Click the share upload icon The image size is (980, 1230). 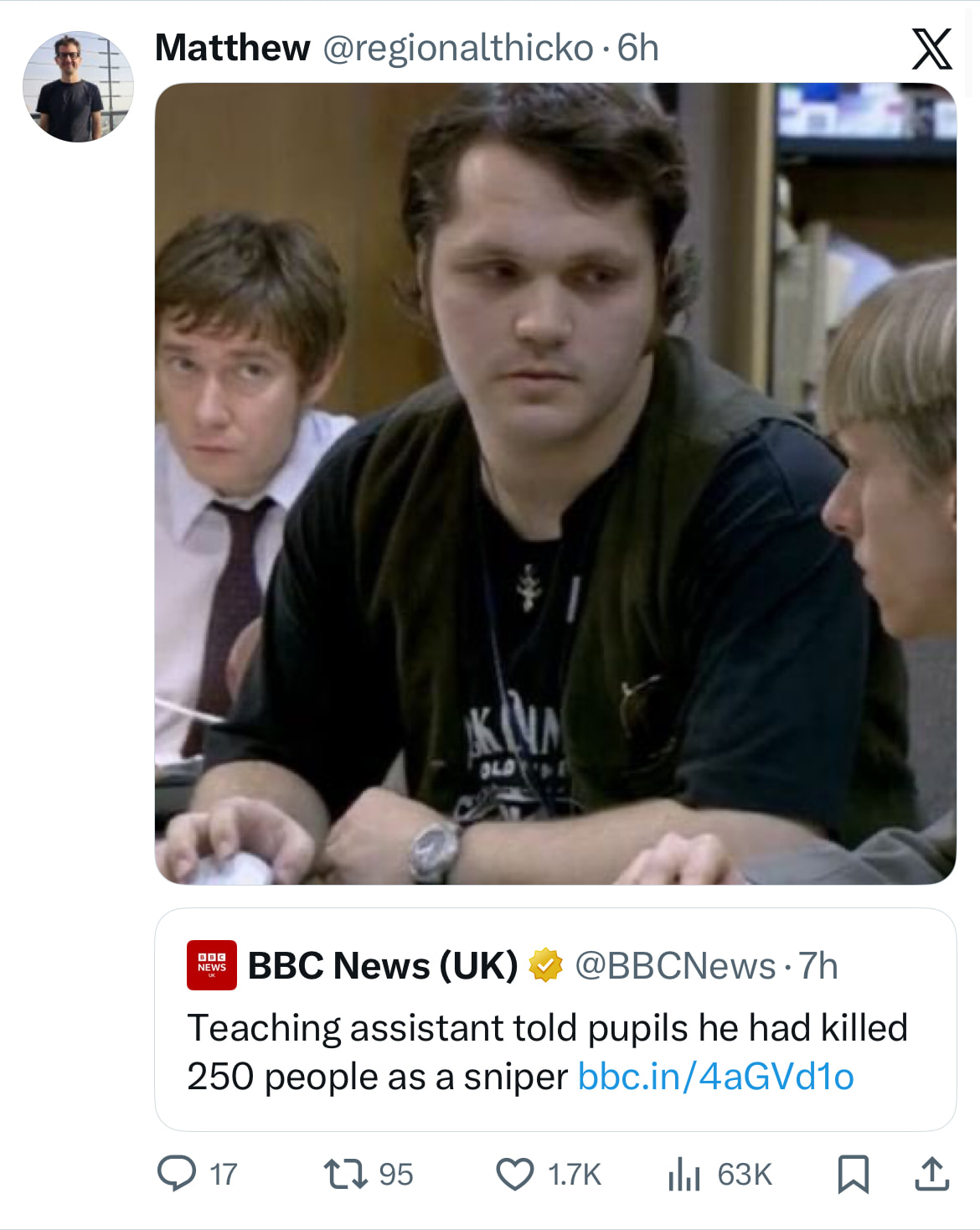(x=931, y=1173)
